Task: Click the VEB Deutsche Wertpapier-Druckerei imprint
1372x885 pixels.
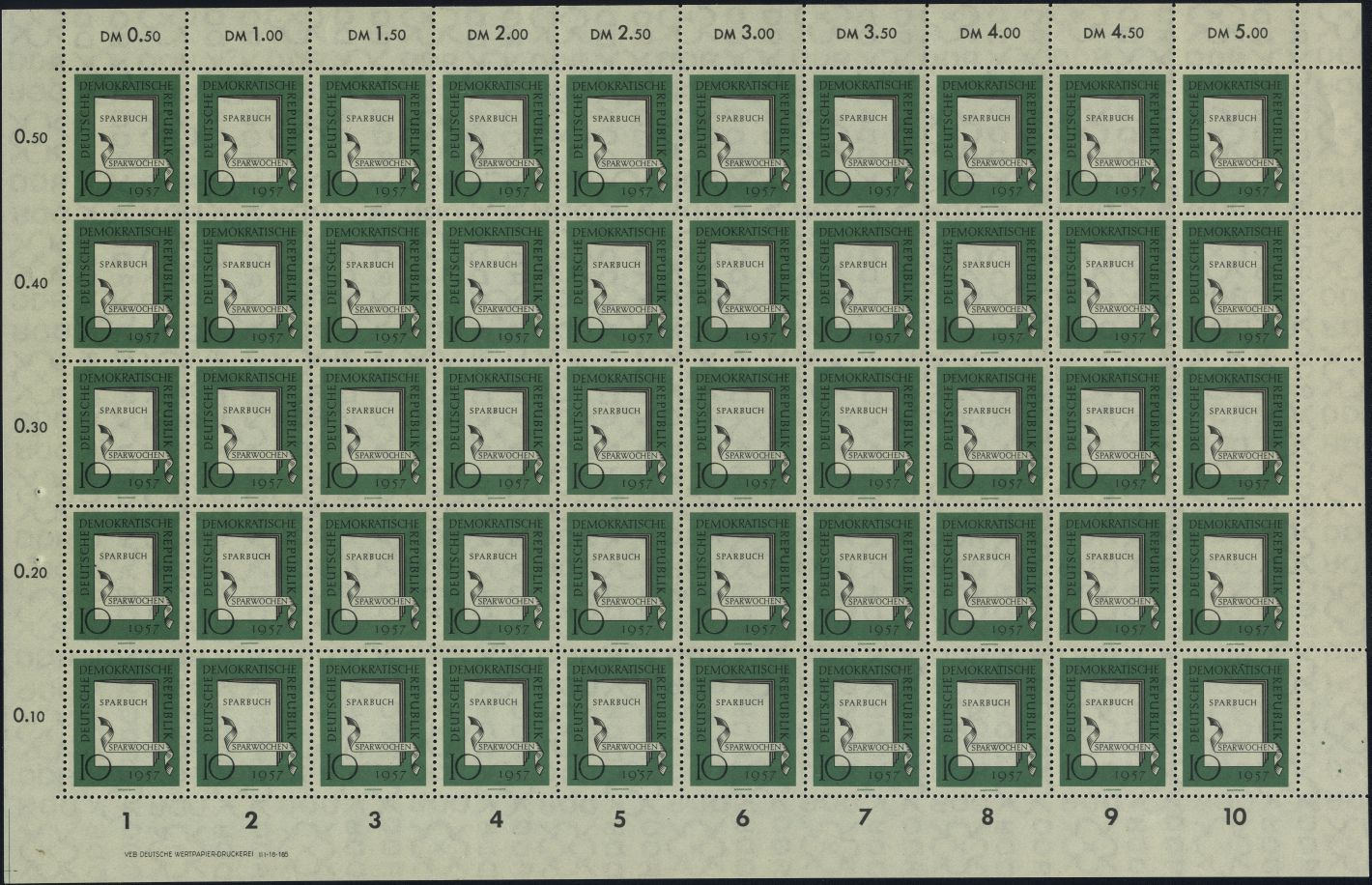Action: (197, 855)
